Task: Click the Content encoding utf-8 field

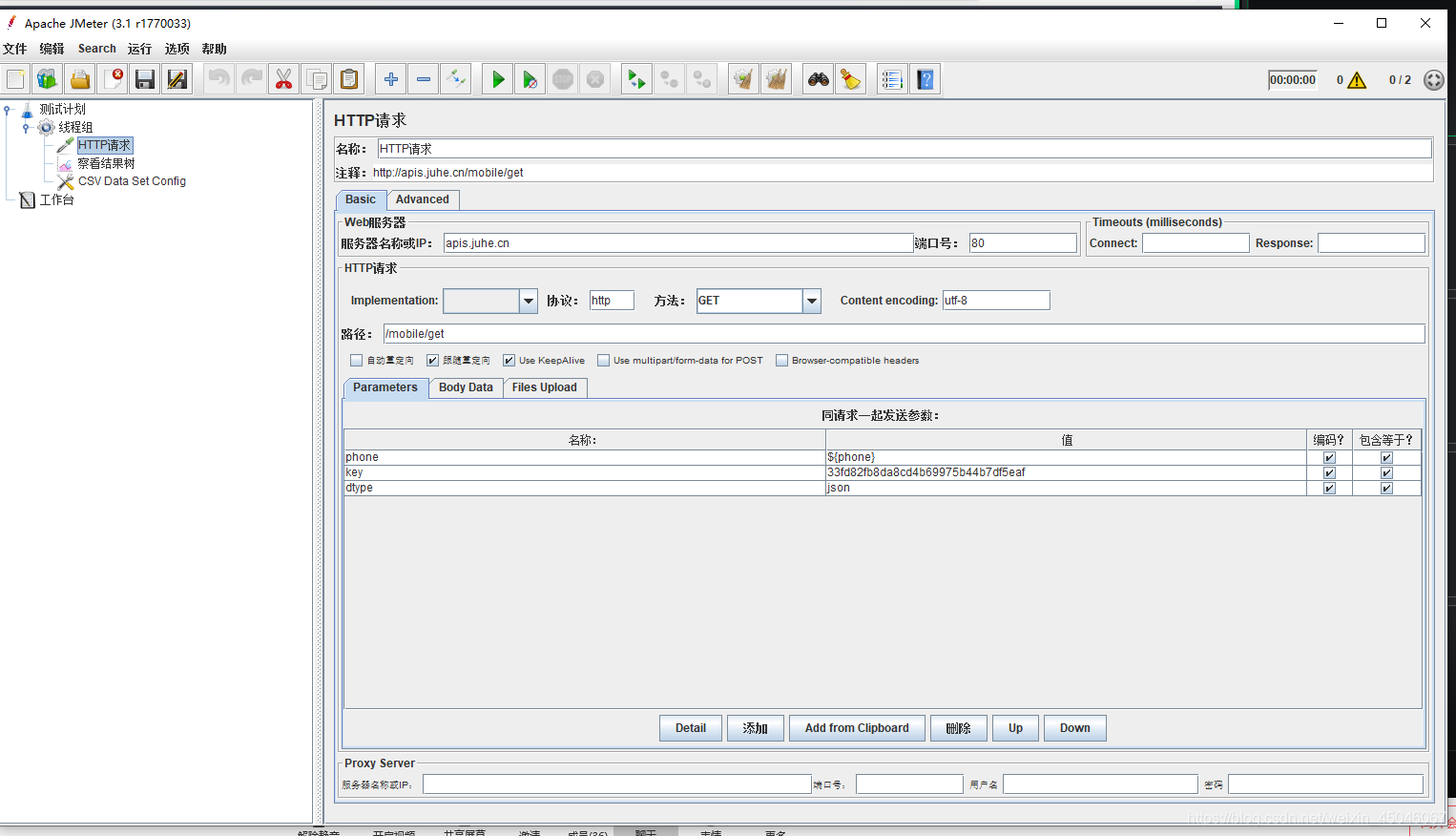Action: (996, 301)
